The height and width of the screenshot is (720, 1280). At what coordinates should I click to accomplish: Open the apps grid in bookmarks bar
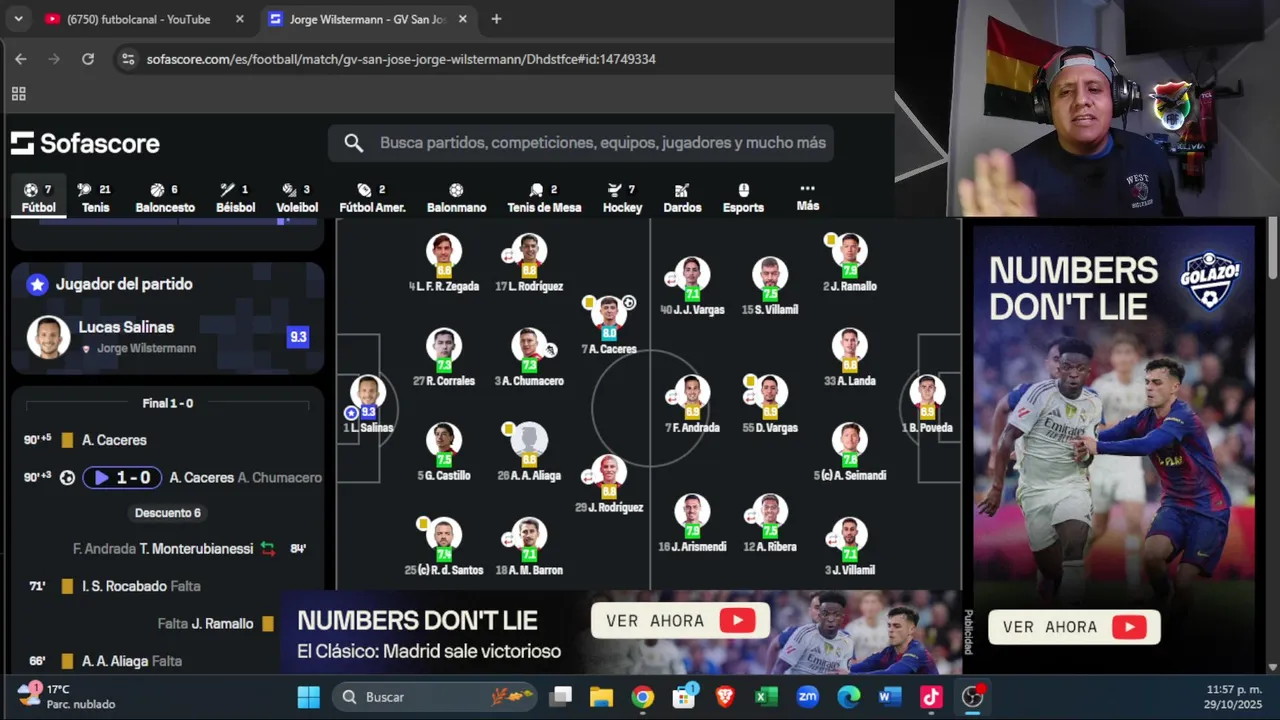tap(18, 94)
